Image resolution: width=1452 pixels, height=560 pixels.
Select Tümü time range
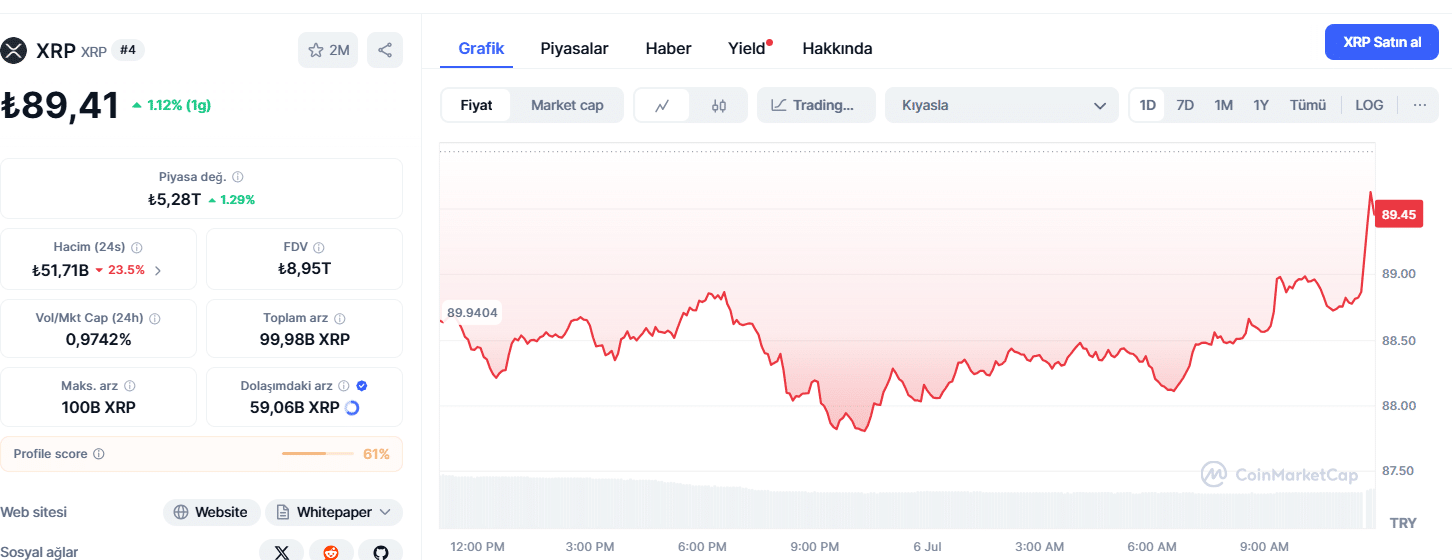tap(1308, 105)
